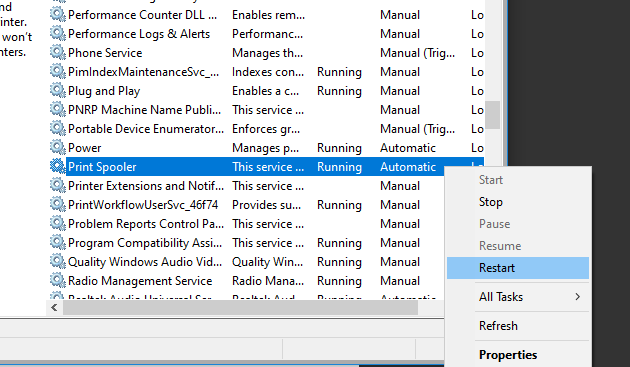The image size is (630, 367).
Task: Select Portable Device Enumerator service name
Action: pyautogui.click(x=146, y=129)
